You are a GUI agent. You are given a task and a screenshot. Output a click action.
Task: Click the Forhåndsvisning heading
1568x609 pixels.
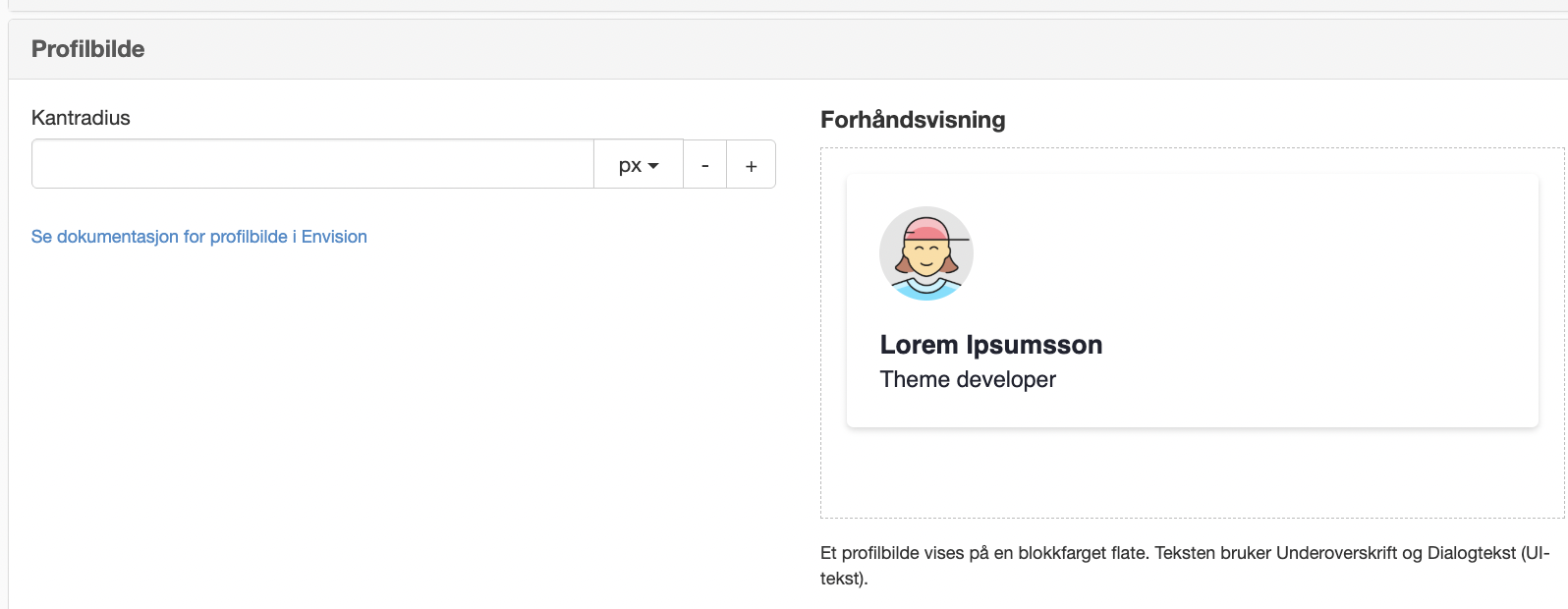coord(913,120)
